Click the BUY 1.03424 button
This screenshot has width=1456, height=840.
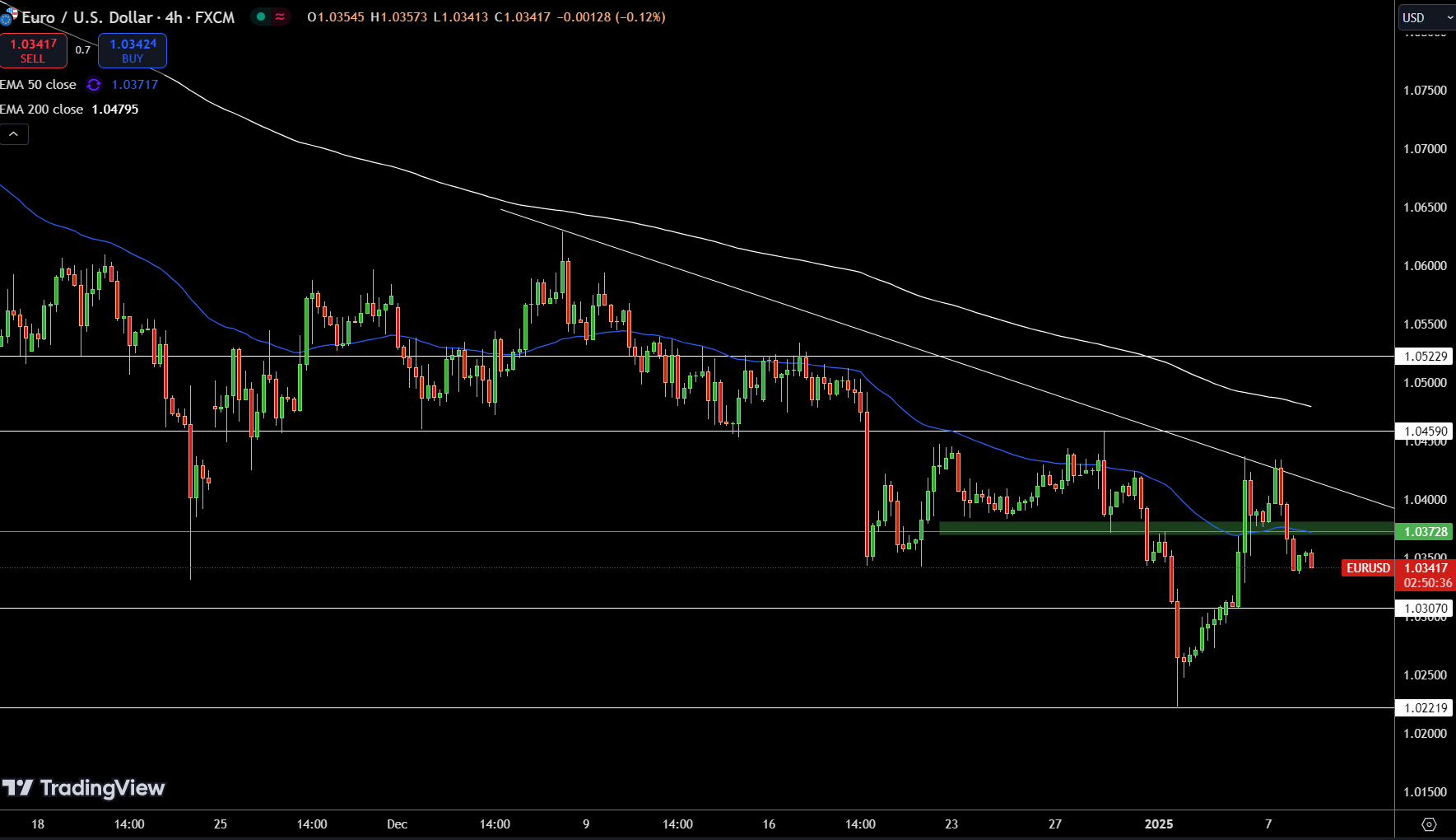click(133, 50)
